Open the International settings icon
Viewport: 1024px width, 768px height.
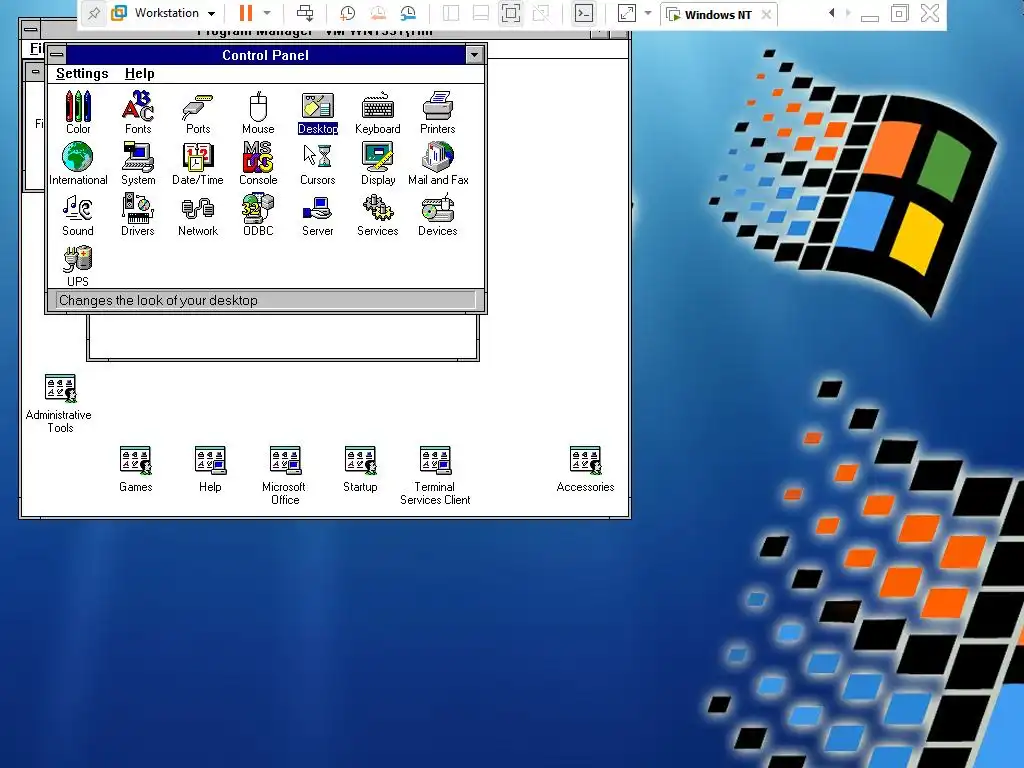[78, 163]
